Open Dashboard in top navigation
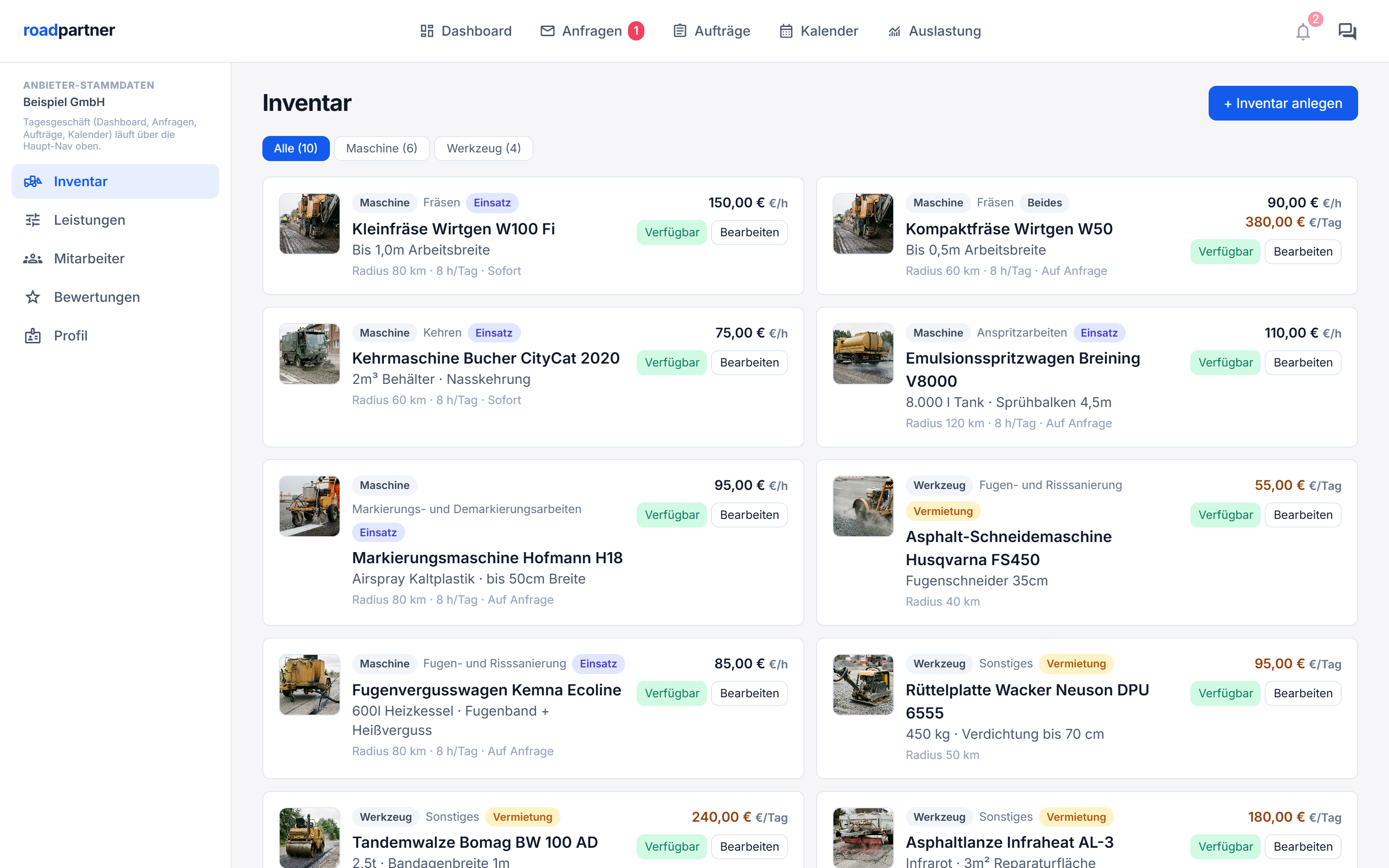This screenshot has height=868, width=1389. pos(465,31)
